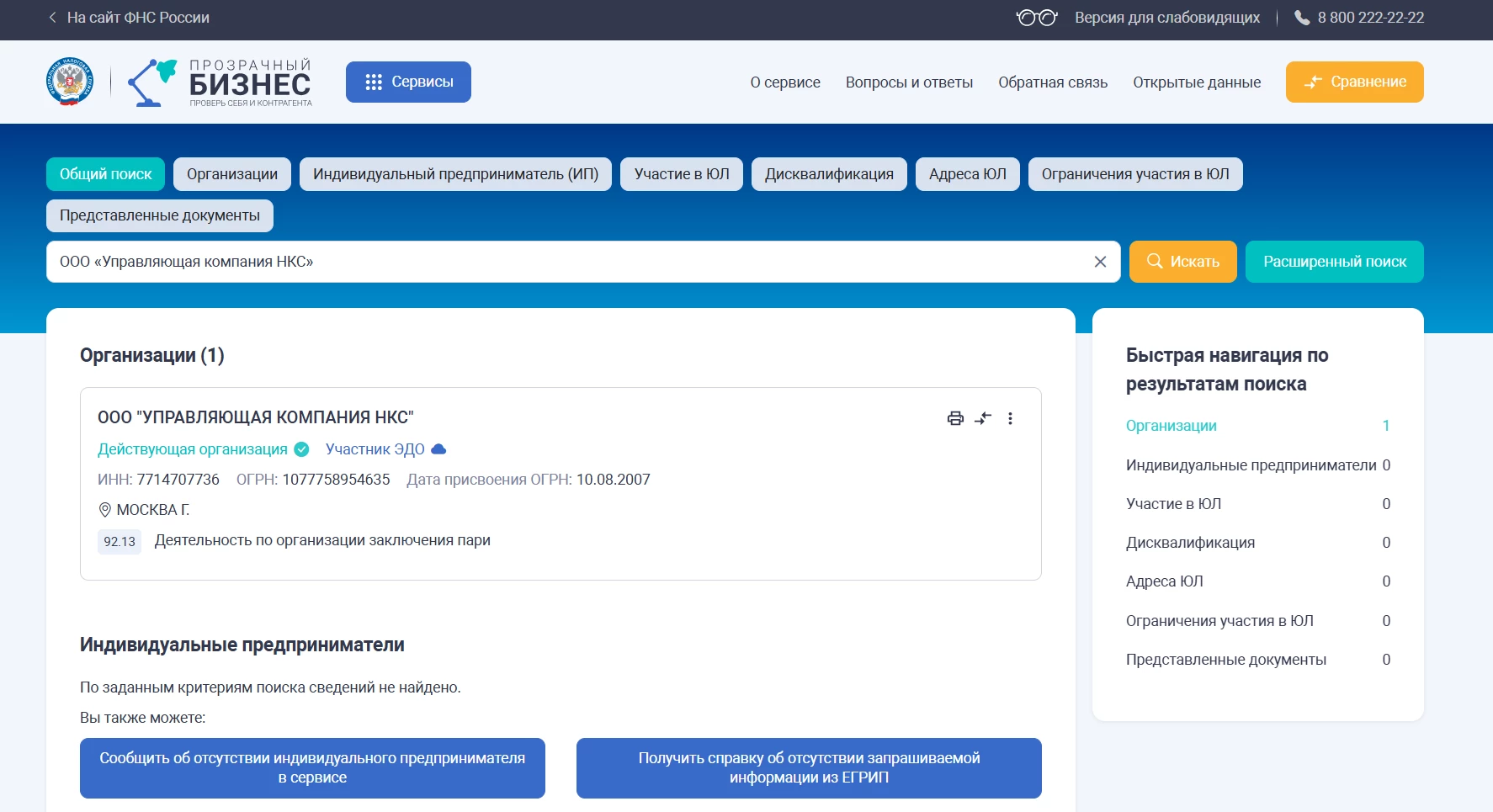1493x812 pixels.
Task: Open Версия для слабовидящих link
Action: [x=1167, y=18]
